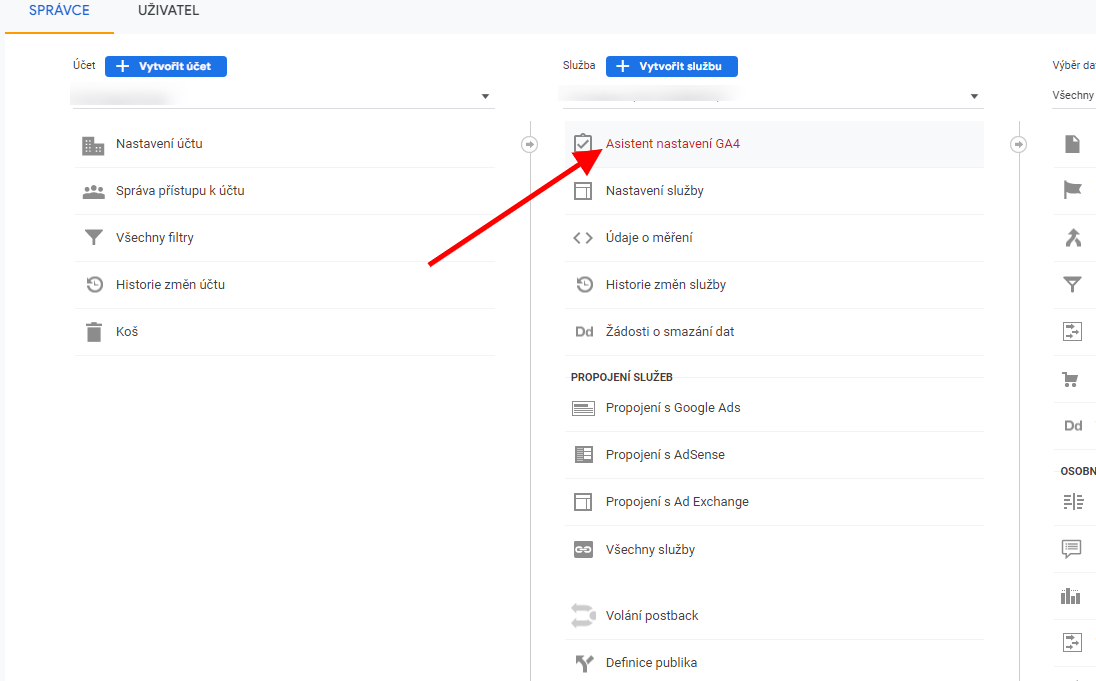This screenshot has width=1096, height=681.
Task: Click the people icon for Správa přístupu k účtu
Action: coord(93,191)
